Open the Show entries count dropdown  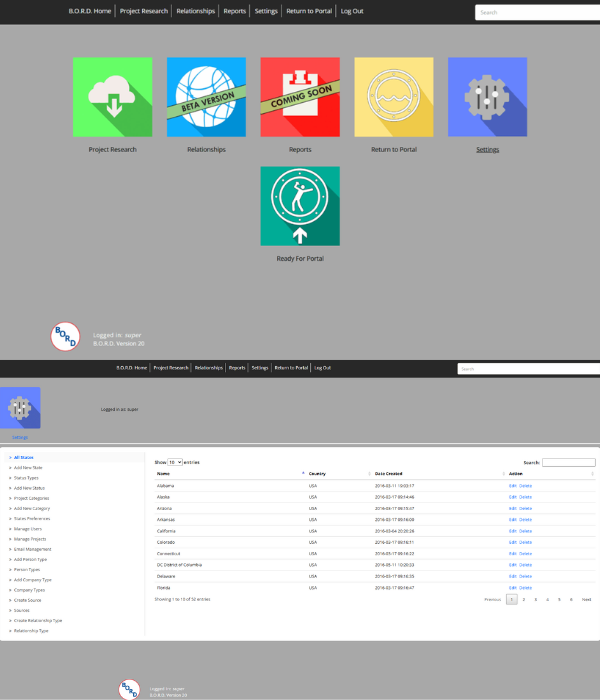coord(175,463)
